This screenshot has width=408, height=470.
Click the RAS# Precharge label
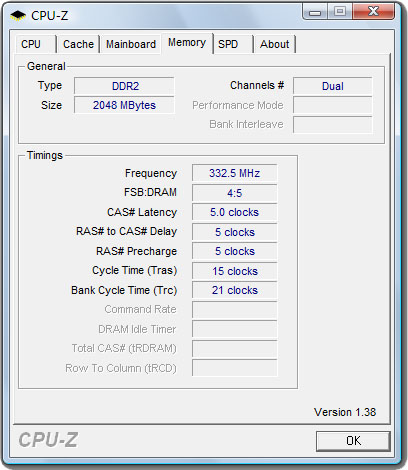(137, 251)
